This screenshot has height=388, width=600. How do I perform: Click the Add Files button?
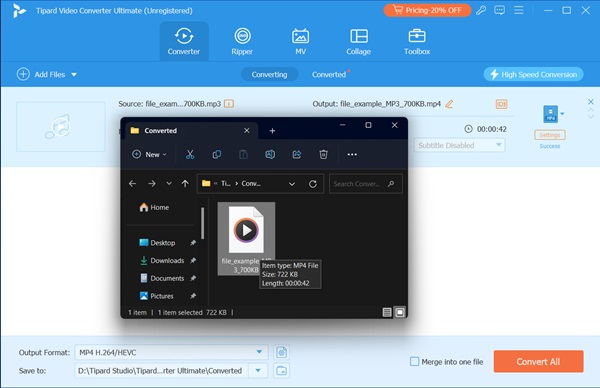click(x=41, y=74)
